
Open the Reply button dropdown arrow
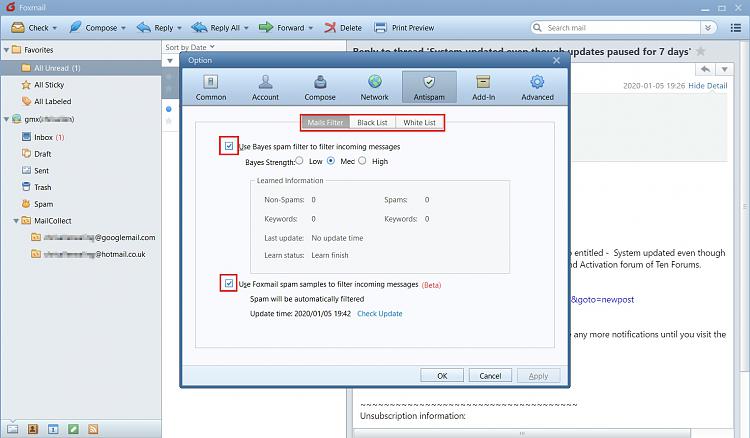179,28
